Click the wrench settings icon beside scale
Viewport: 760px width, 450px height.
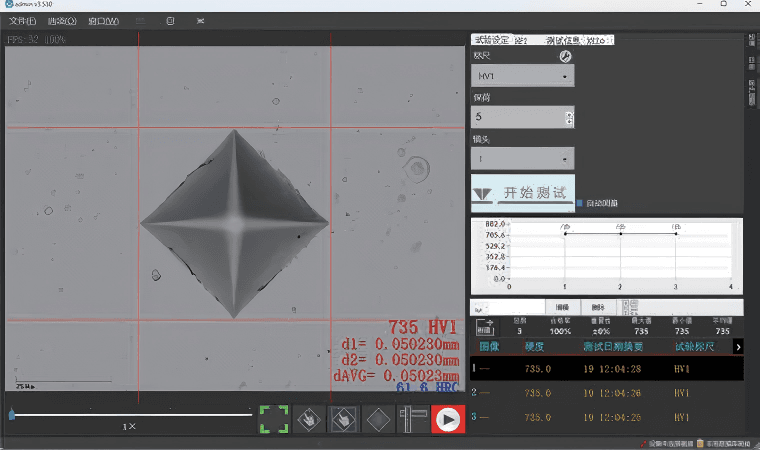point(565,56)
